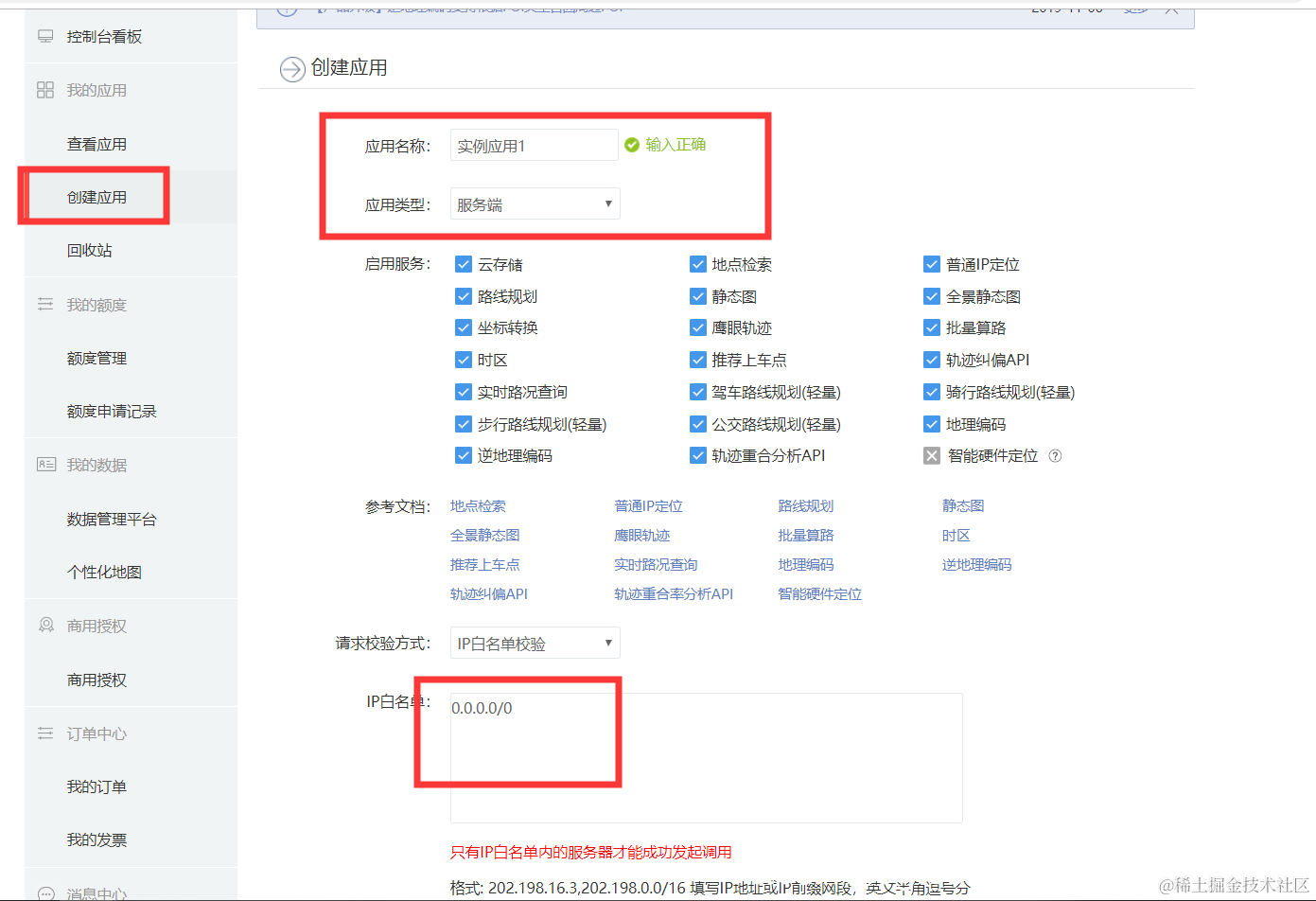
Task: Uncheck the 鹰眼轨迹 service
Action: tap(698, 327)
